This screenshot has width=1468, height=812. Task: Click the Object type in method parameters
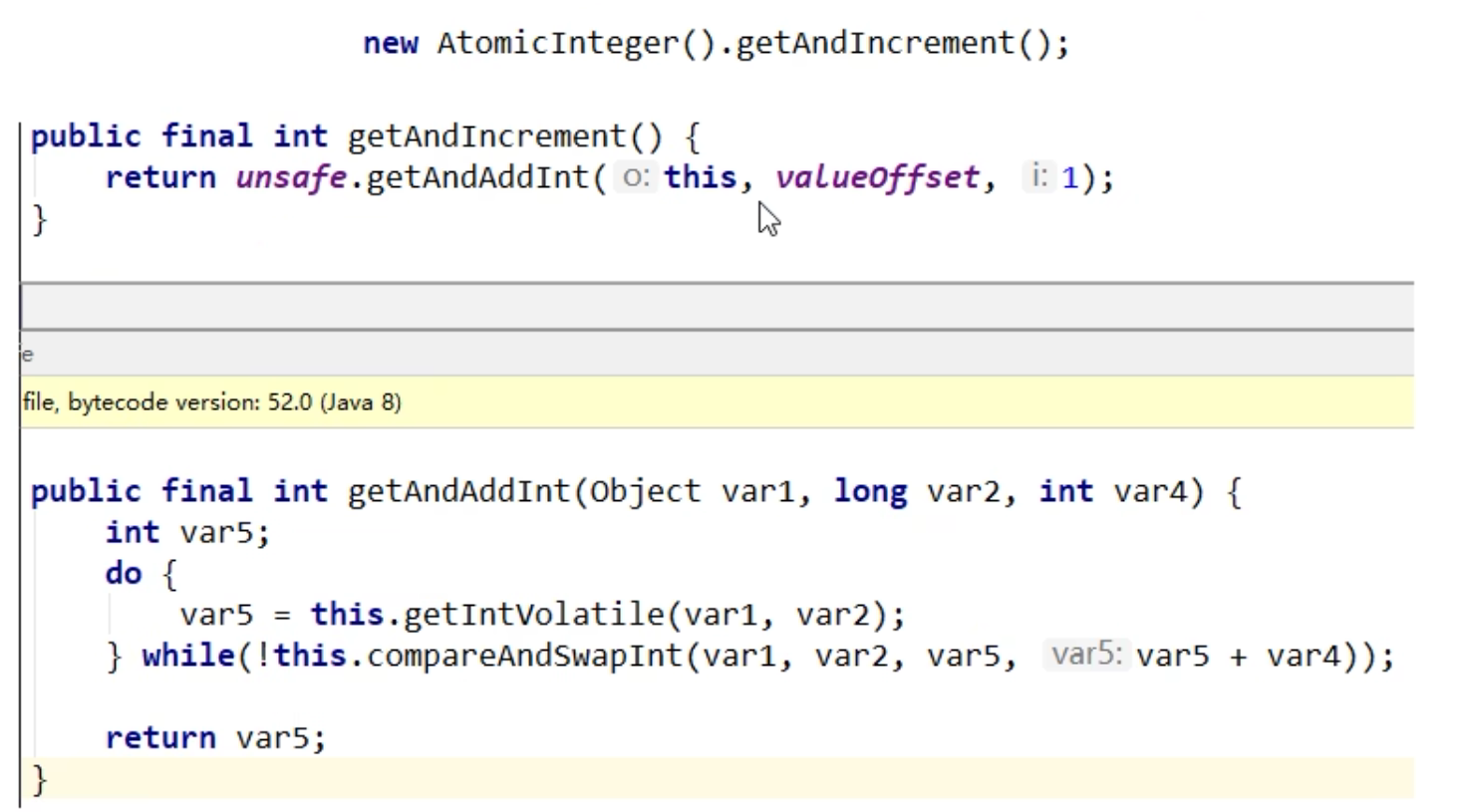pos(645,491)
